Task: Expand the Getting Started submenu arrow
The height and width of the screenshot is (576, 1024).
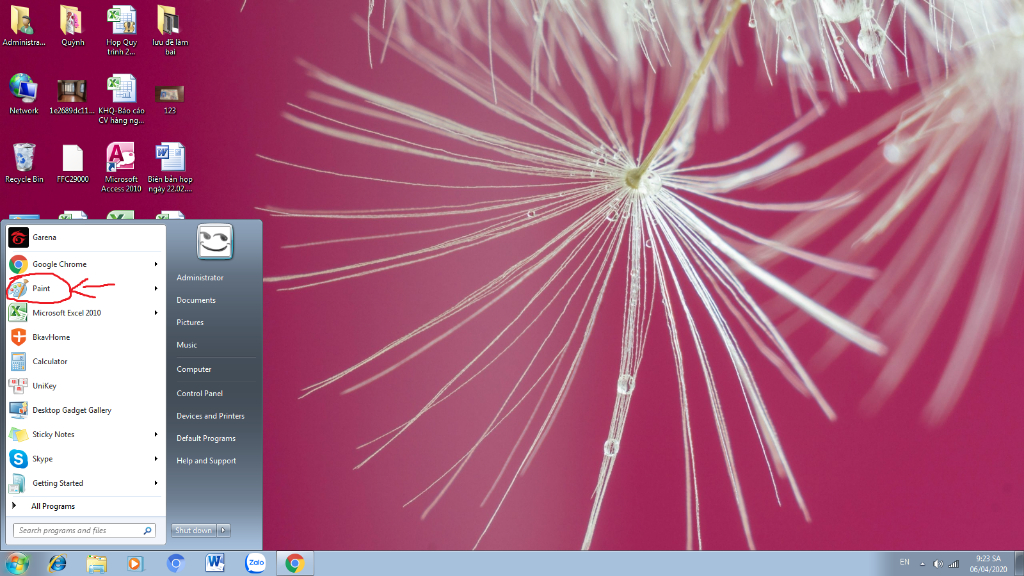Action: [156, 483]
